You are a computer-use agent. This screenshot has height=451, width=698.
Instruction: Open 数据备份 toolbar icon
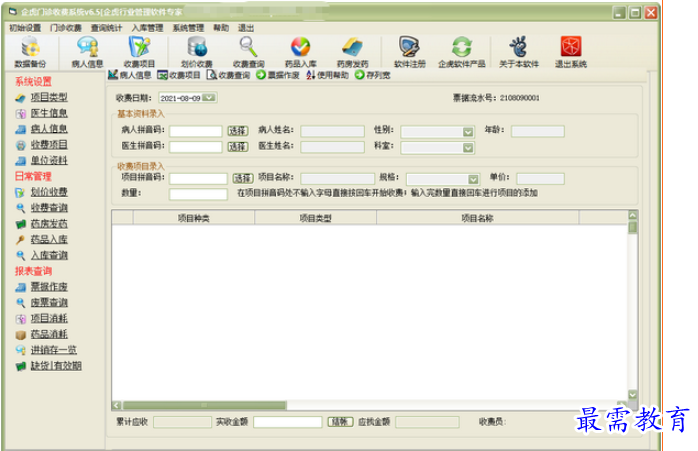coord(30,52)
